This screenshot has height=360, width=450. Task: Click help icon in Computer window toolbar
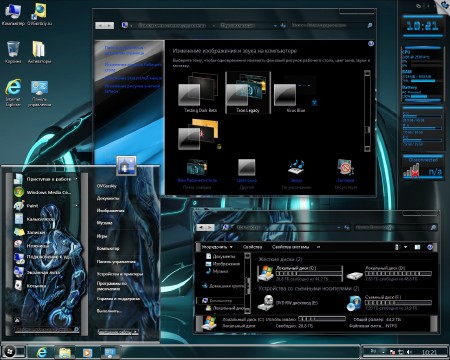pos(430,247)
